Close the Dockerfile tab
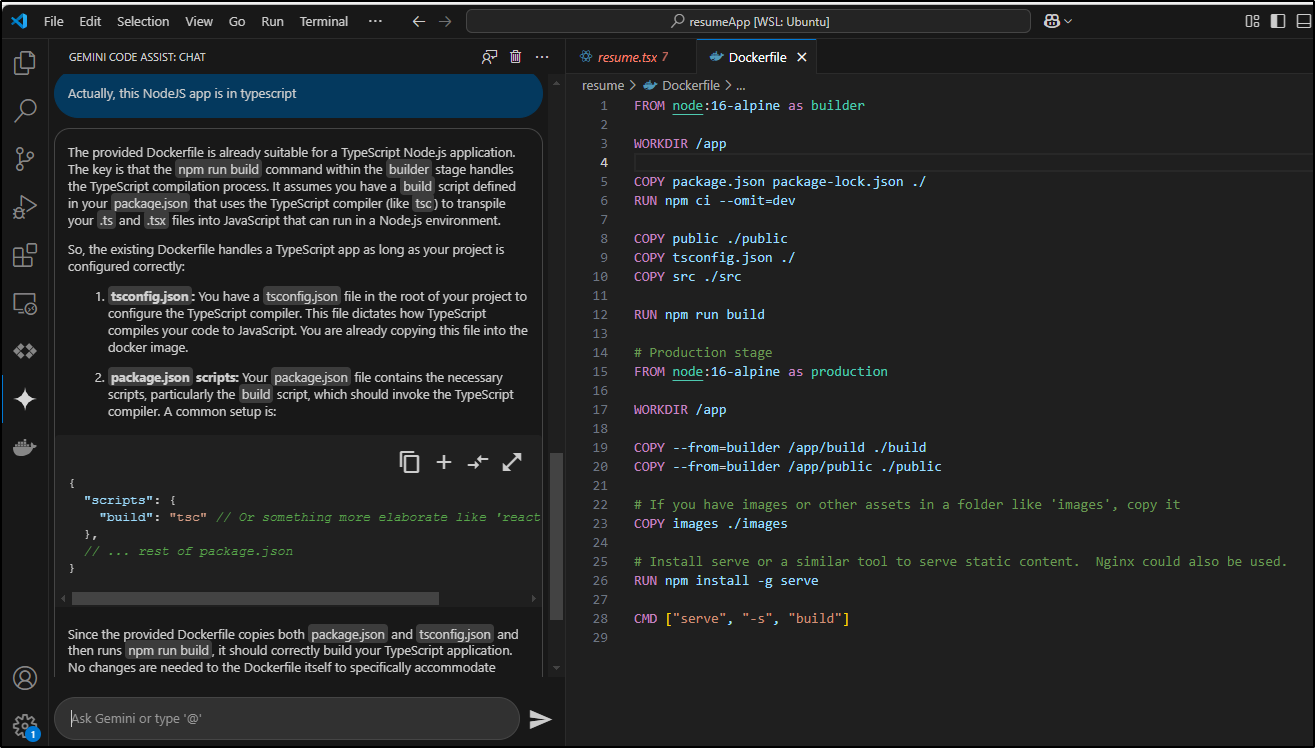This screenshot has width=1315, height=748. (x=801, y=57)
